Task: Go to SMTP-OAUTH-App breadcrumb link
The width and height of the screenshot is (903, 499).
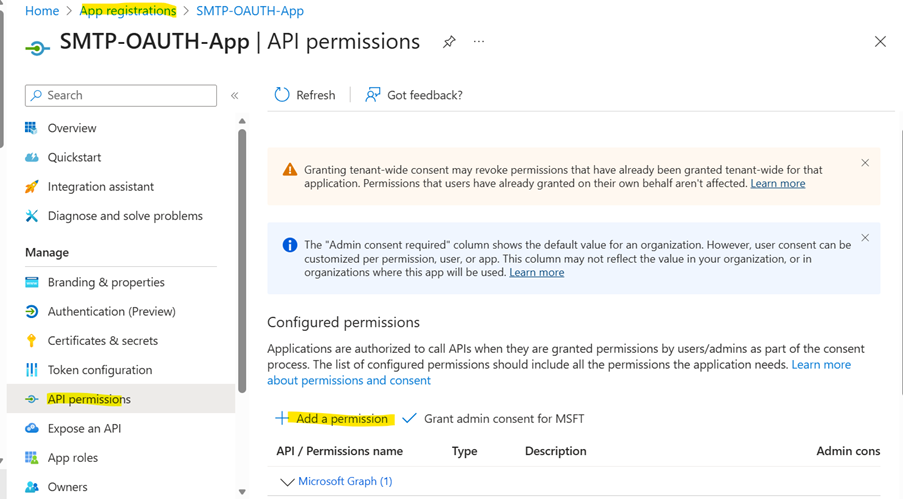Action: (250, 11)
